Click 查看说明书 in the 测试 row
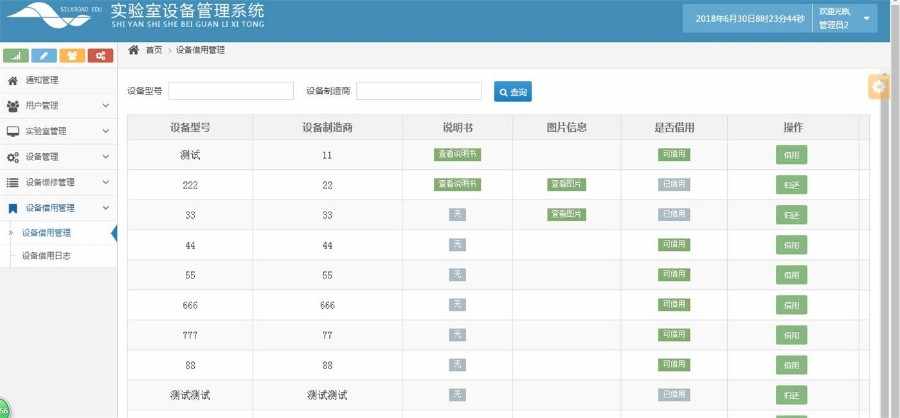Viewport: 900px width, 418px height. [457, 154]
